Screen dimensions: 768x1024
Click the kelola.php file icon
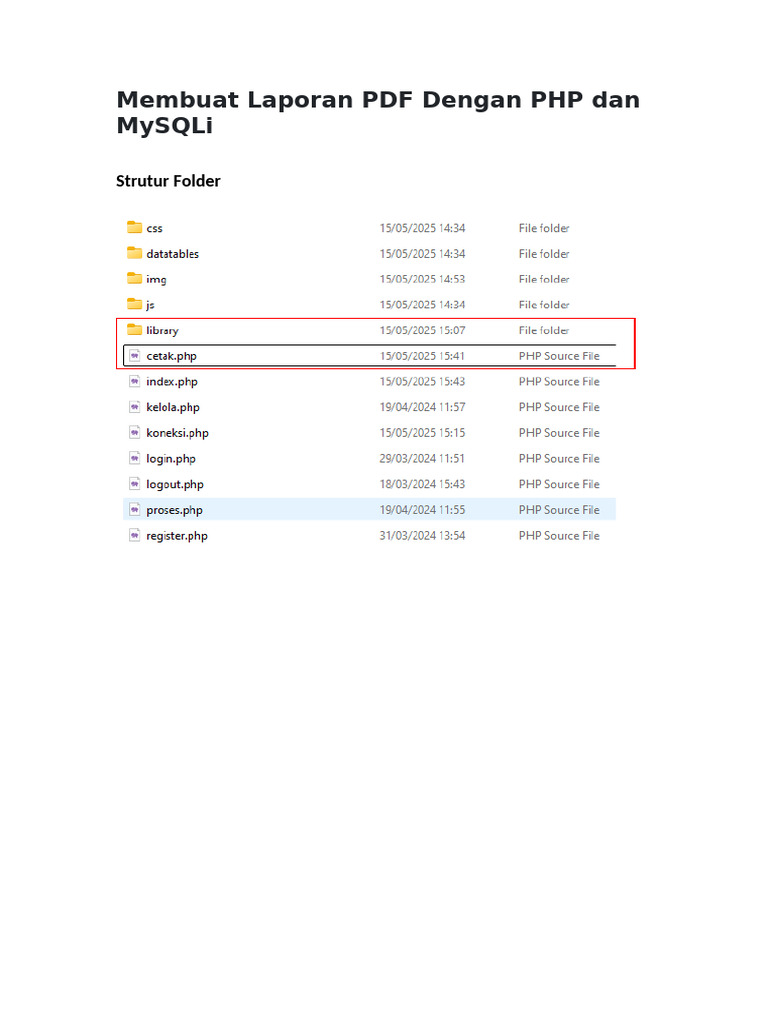135,407
